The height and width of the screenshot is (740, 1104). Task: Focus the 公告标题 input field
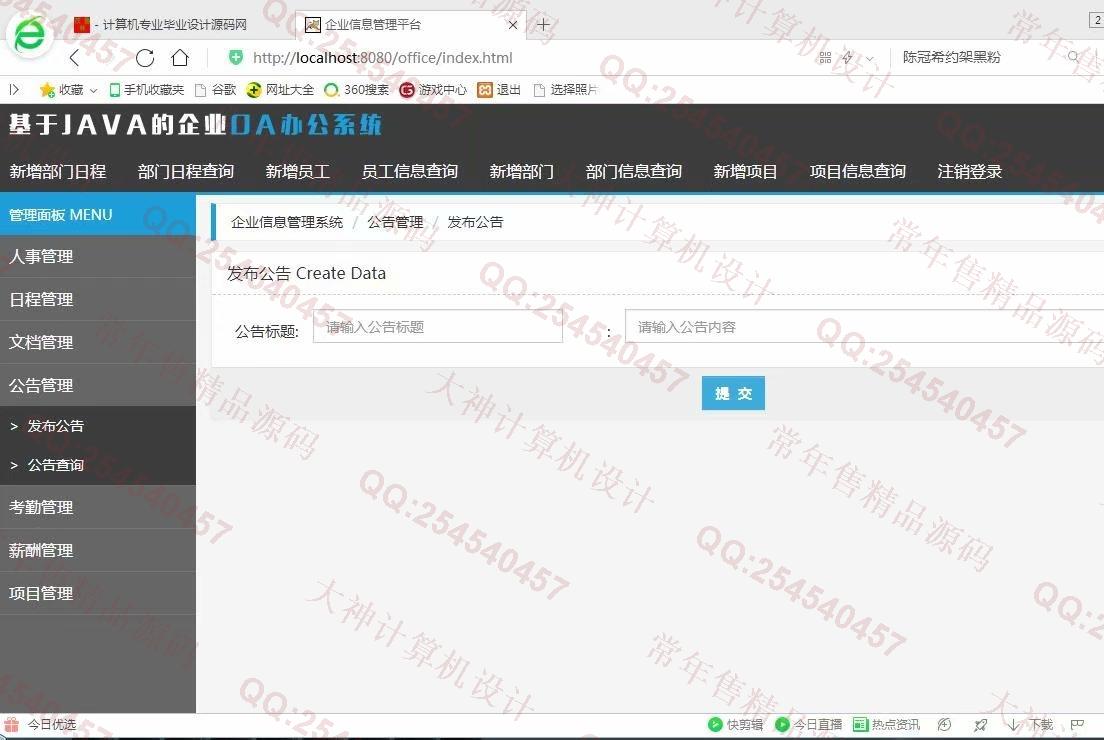click(438, 327)
